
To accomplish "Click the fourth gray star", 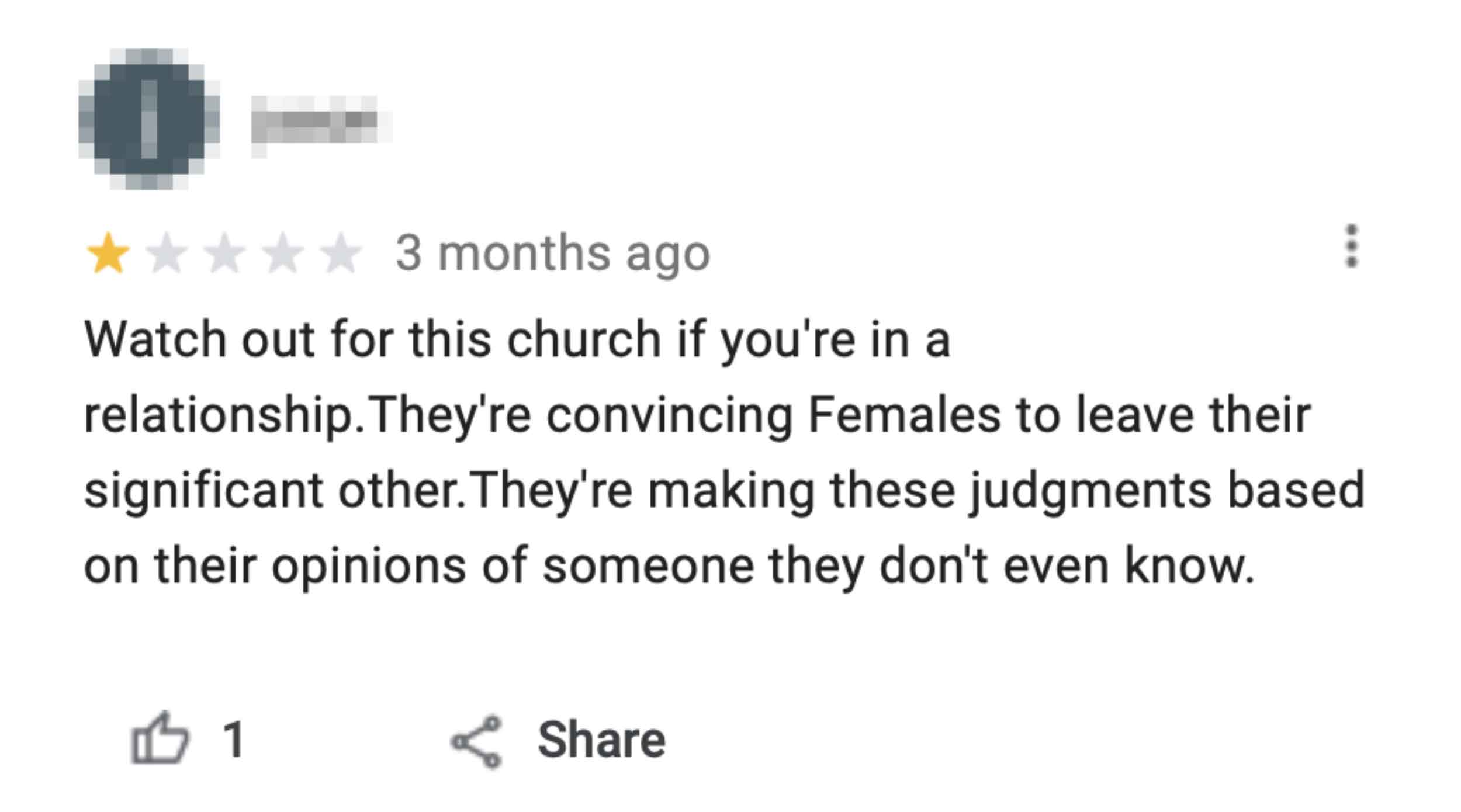I will coord(282,253).
